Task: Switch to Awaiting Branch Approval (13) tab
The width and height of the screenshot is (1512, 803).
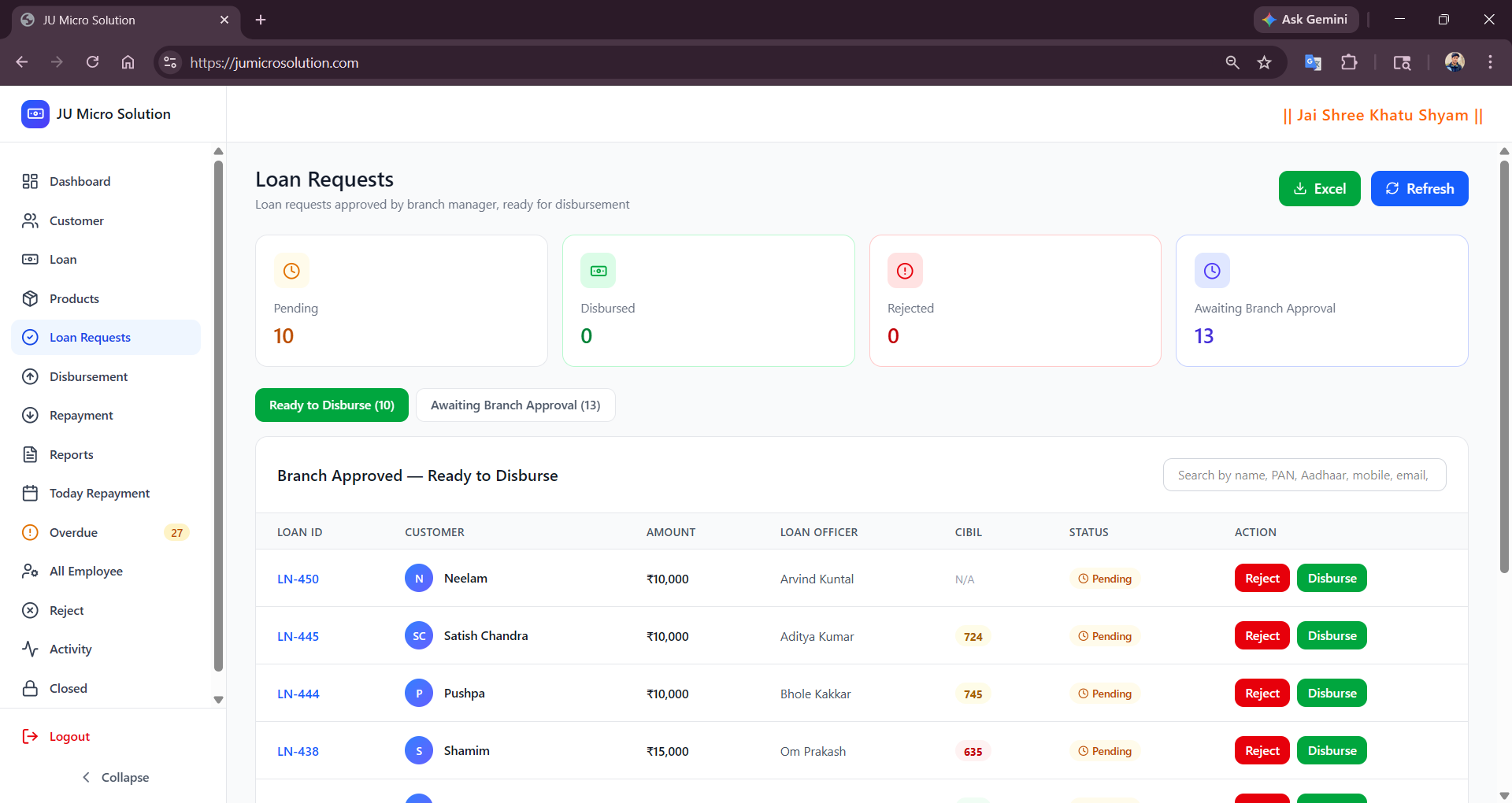Action: (x=515, y=405)
